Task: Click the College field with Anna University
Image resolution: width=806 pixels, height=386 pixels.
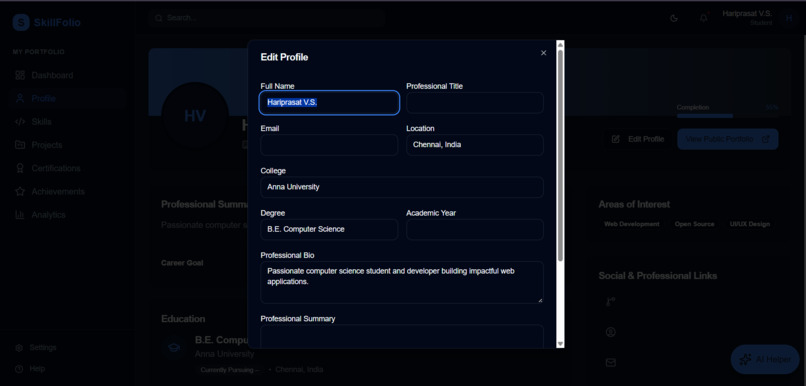Action: point(402,187)
